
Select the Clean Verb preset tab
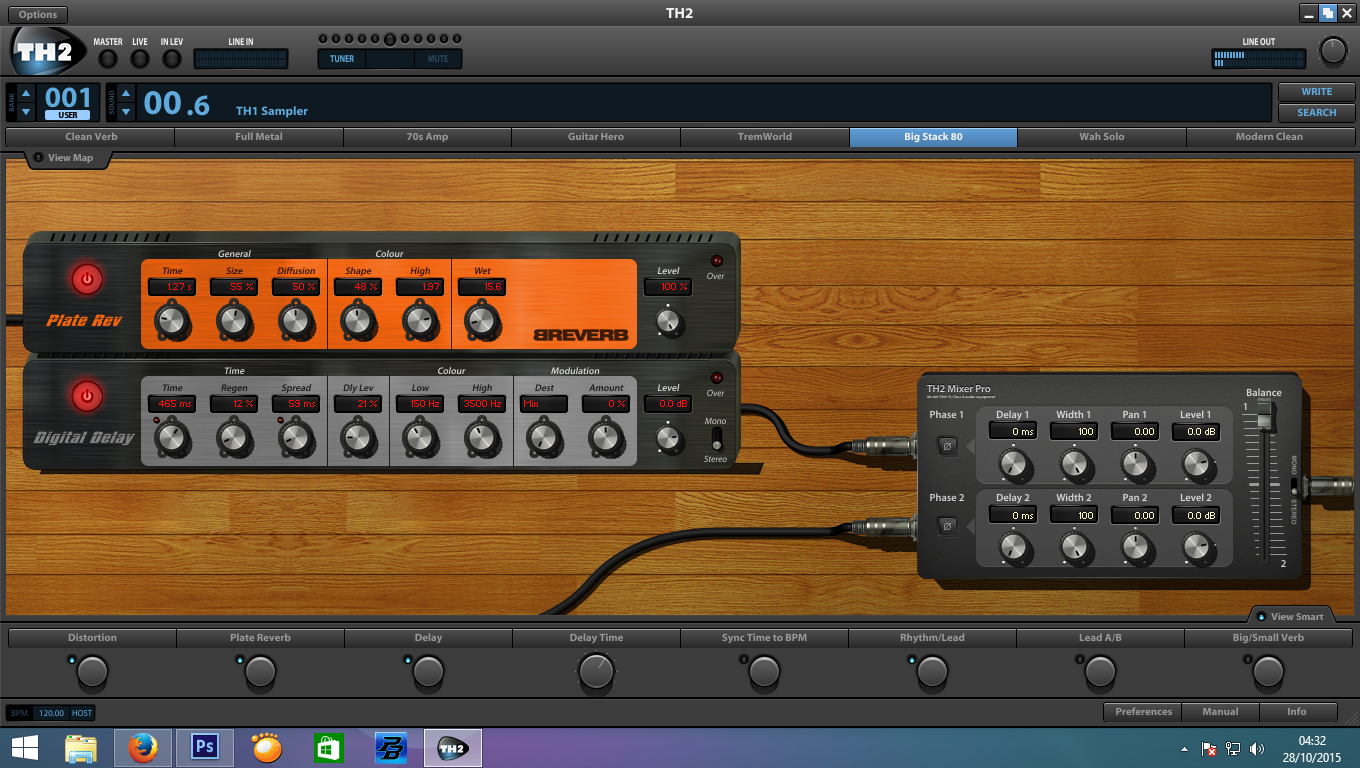pyautogui.click(x=91, y=137)
